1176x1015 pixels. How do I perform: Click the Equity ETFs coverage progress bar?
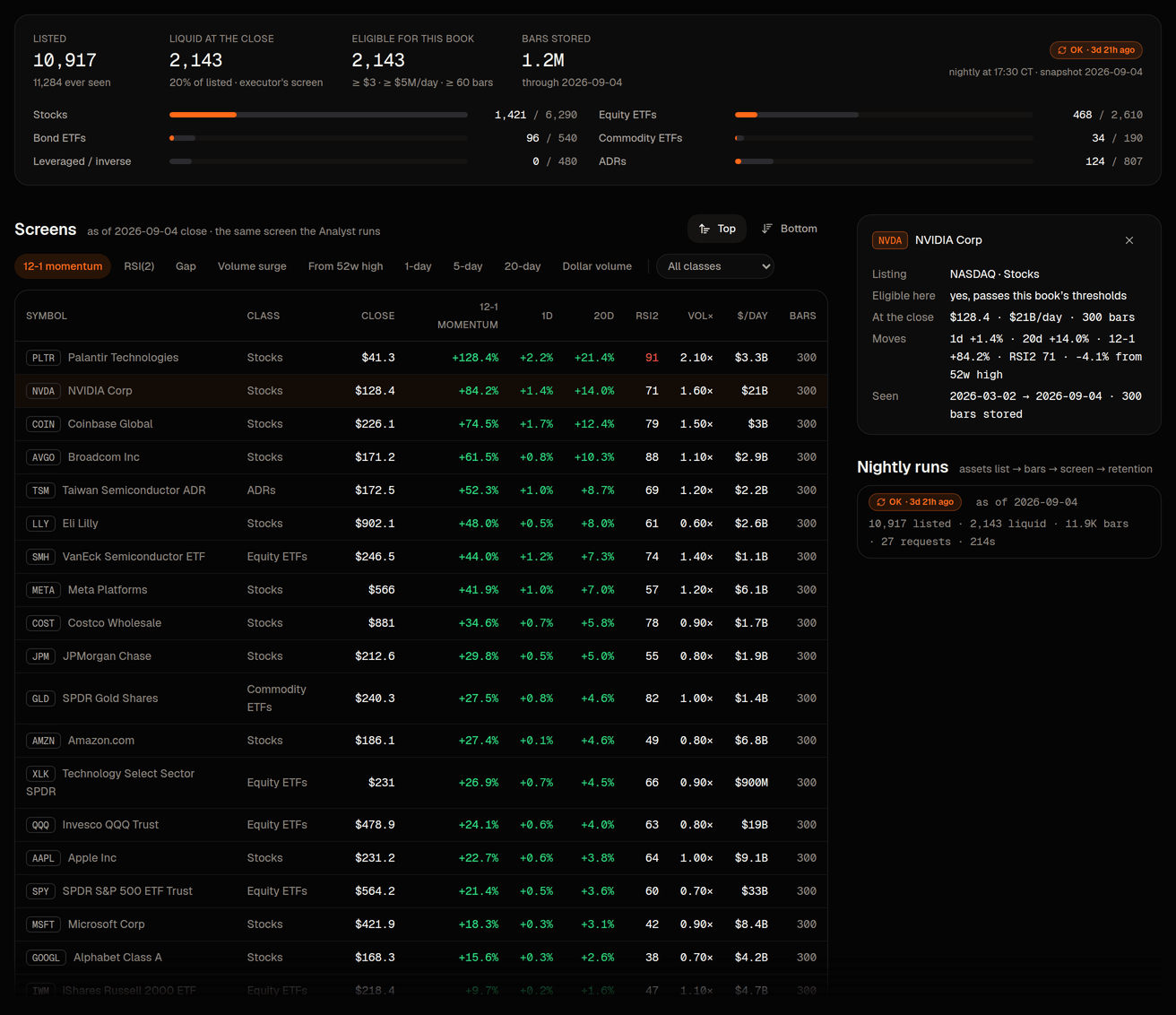(x=884, y=115)
